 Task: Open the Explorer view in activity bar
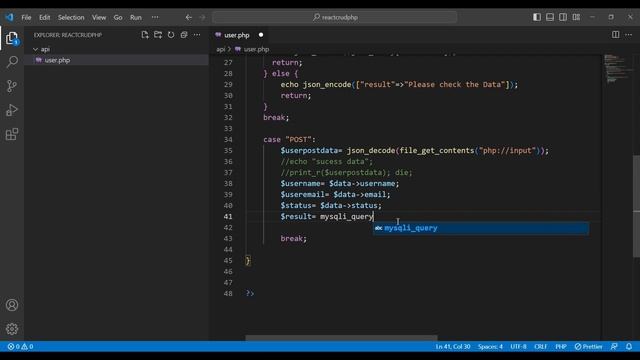click(x=12, y=38)
